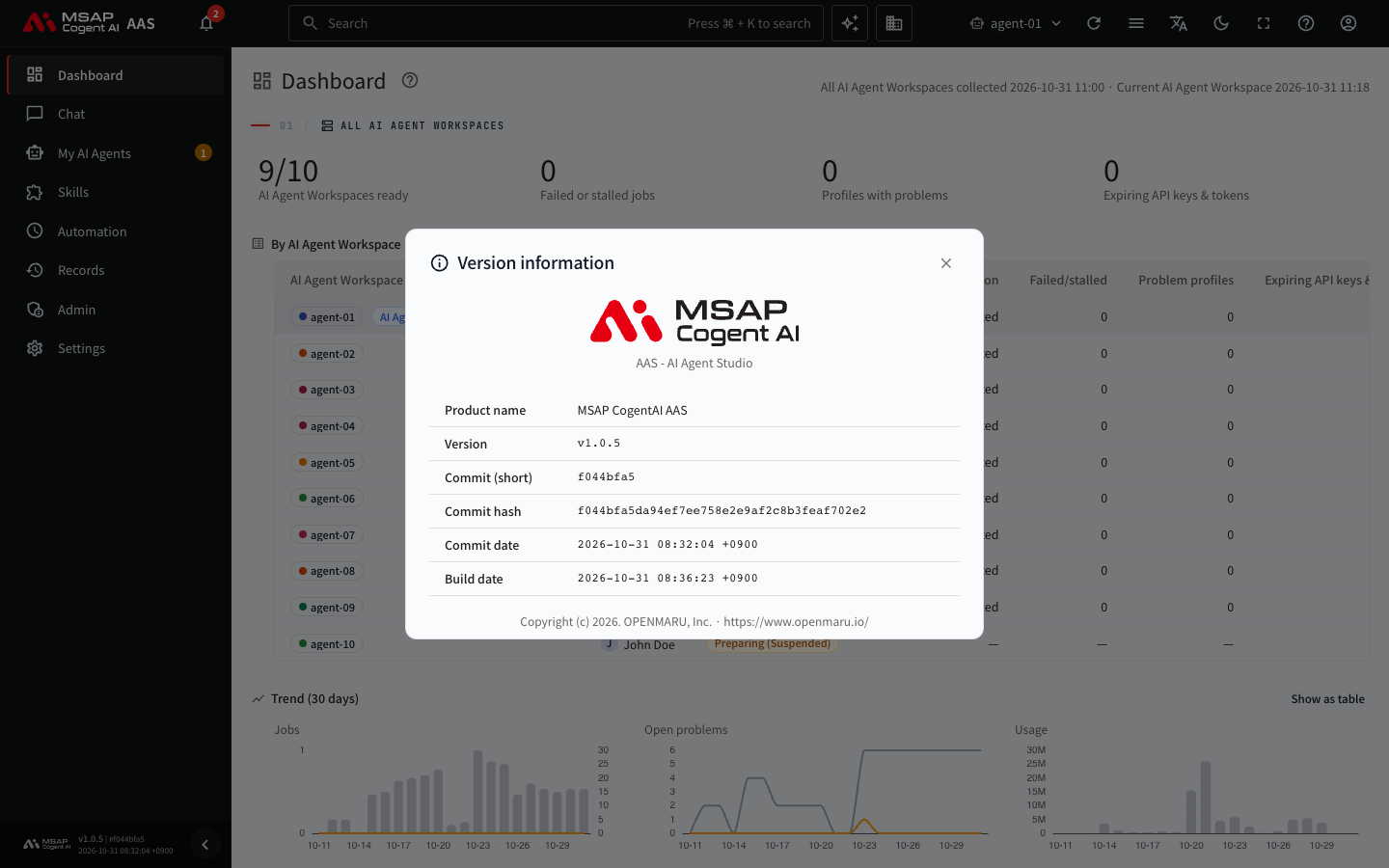Open the notifications bell

click(x=206, y=23)
